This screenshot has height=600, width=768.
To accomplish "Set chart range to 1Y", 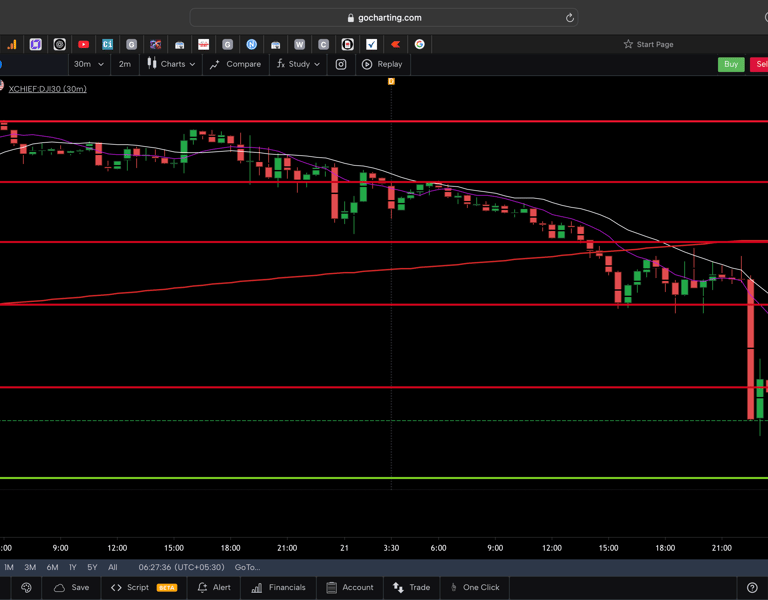I will (x=72, y=567).
